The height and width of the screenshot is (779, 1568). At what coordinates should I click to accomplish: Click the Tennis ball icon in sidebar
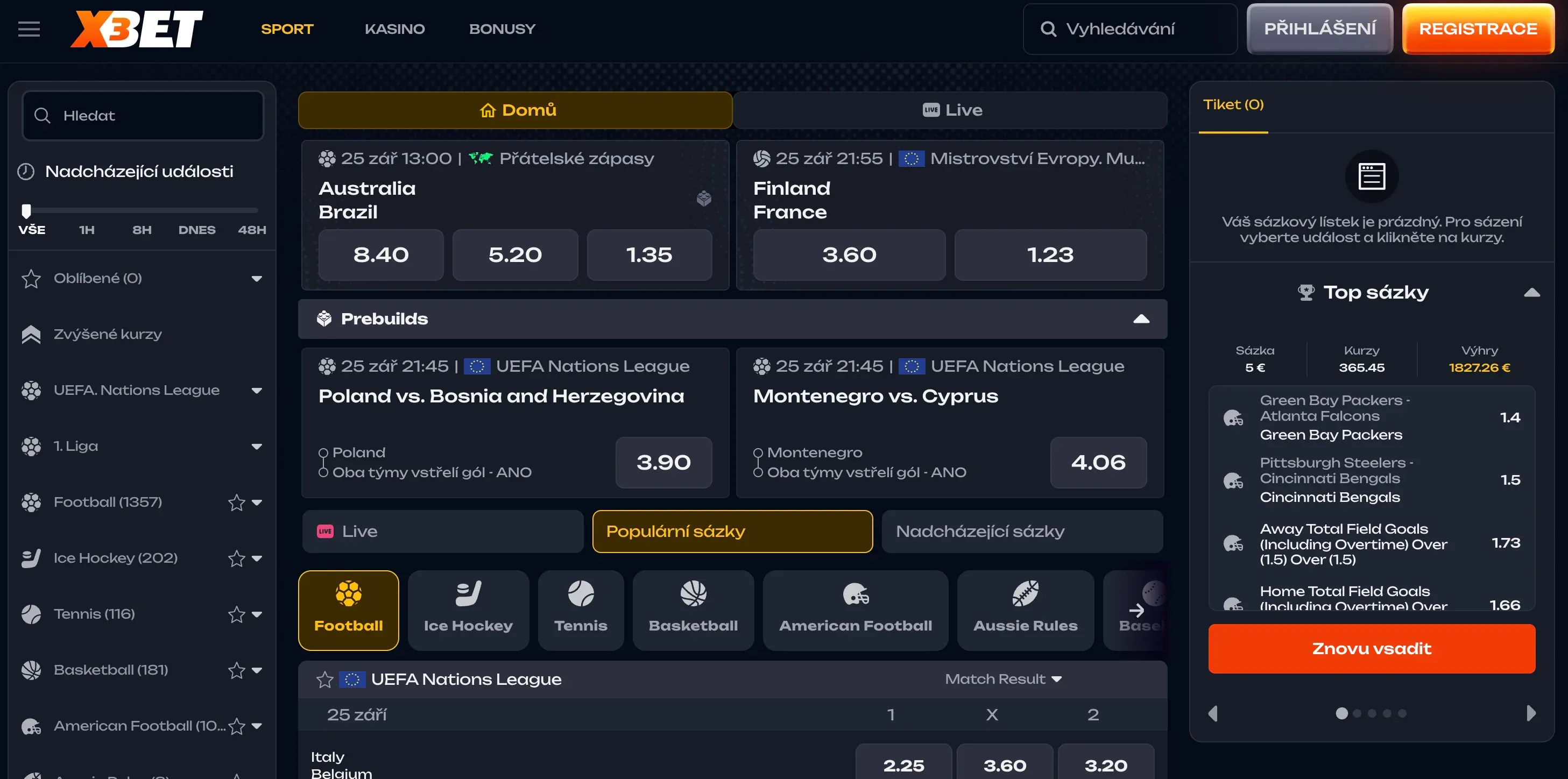click(x=31, y=614)
